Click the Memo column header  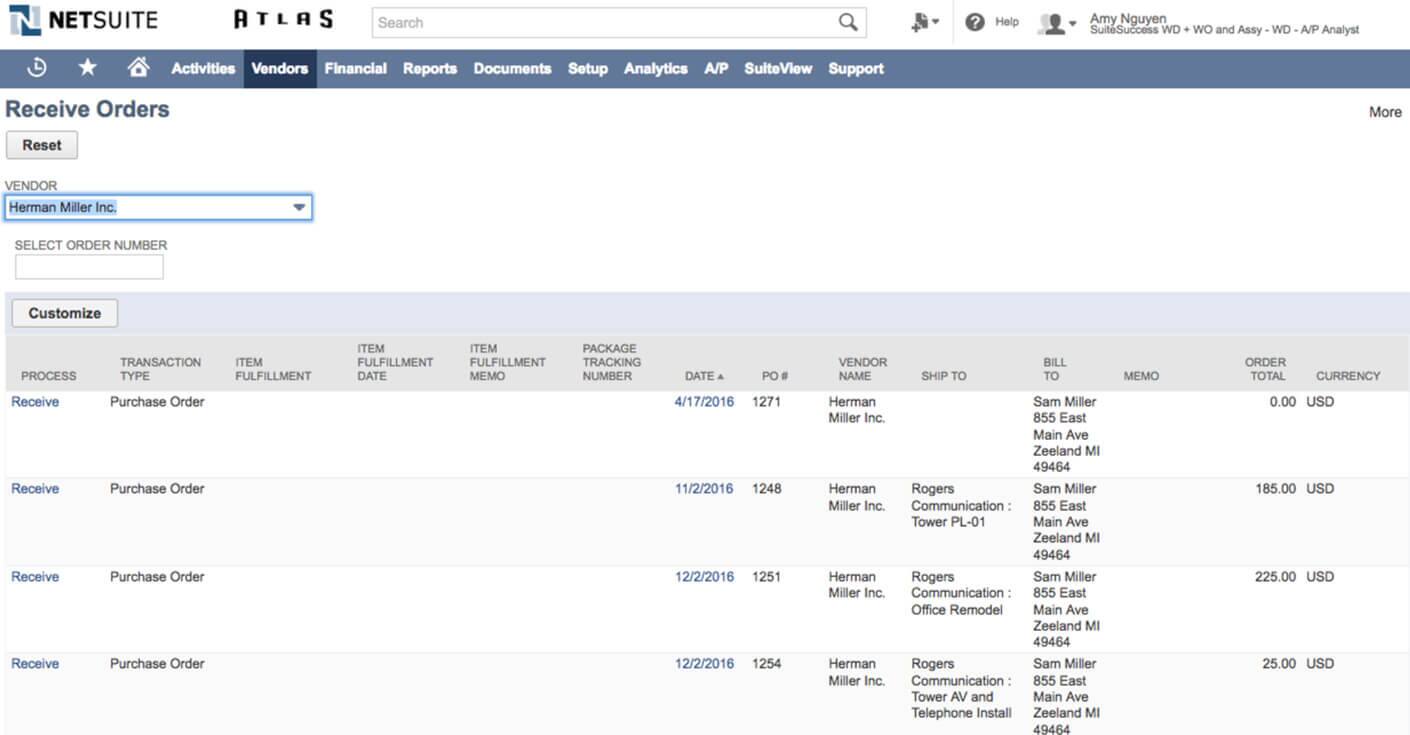click(1141, 376)
